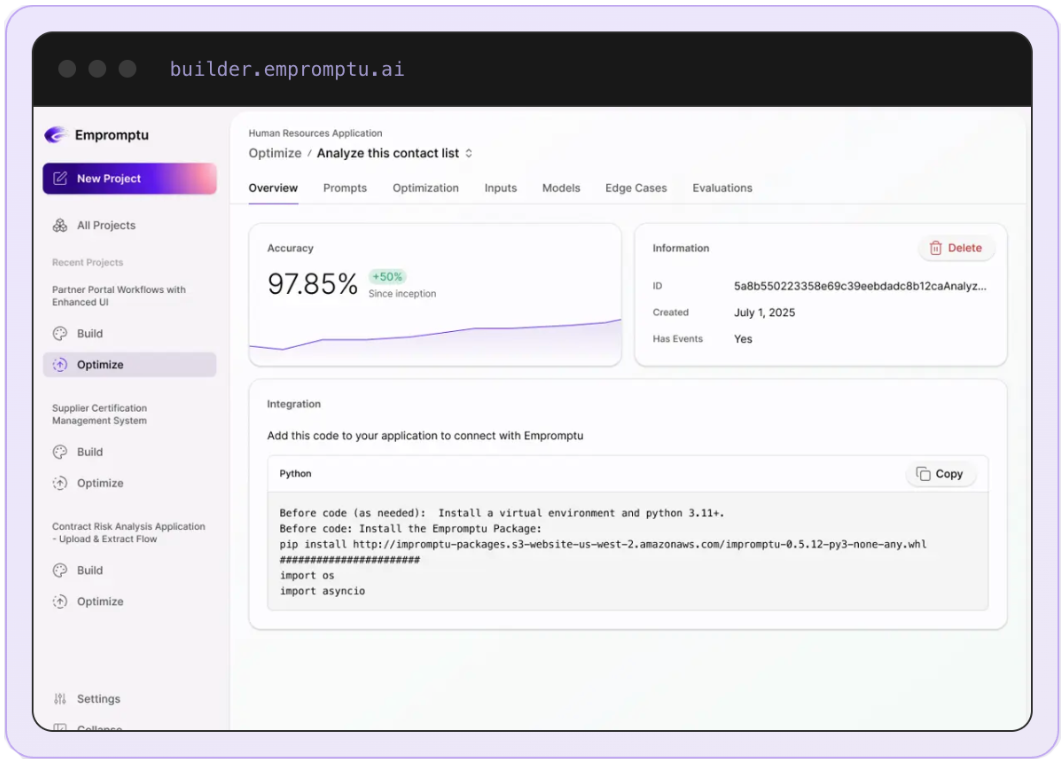
Task: Click Optimize icon under Supplier Certification
Action: 60,483
